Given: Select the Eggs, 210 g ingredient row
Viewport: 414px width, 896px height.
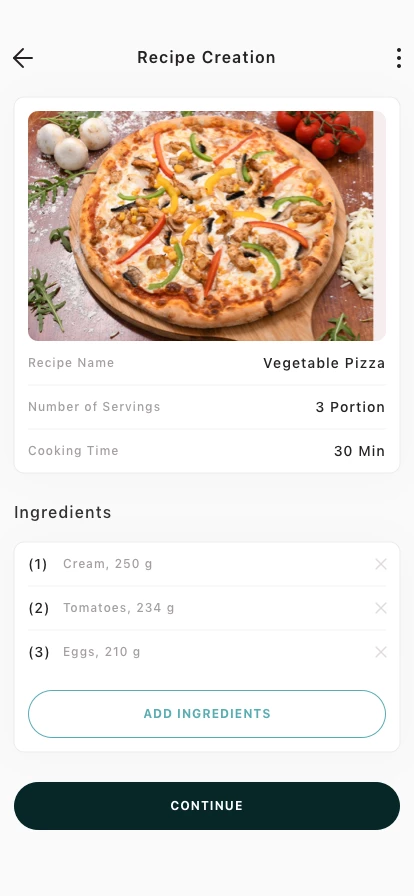Looking at the screenshot, I should click(x=207, y=652).
